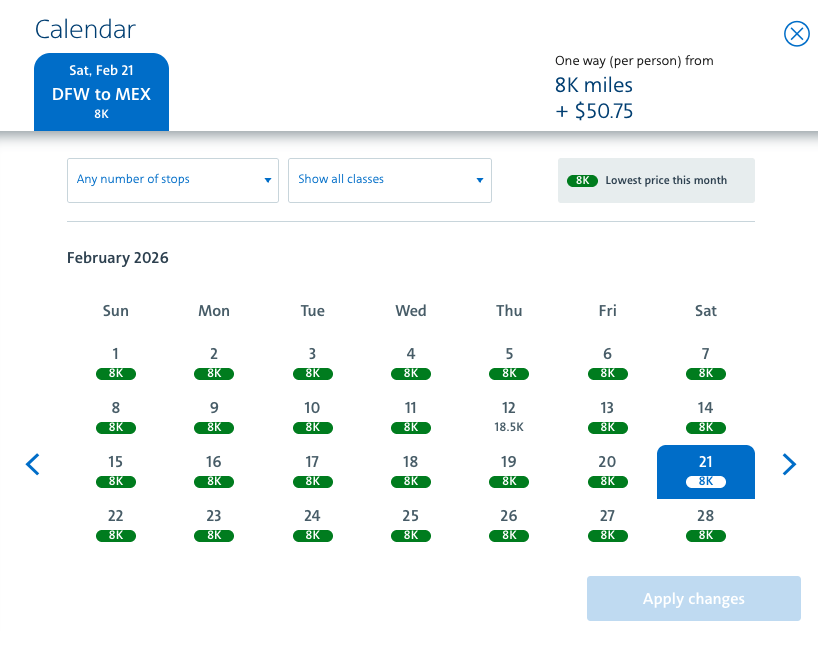Close the Calendar dialog with X icon
The image size is (818, 646).
[797, 34]
